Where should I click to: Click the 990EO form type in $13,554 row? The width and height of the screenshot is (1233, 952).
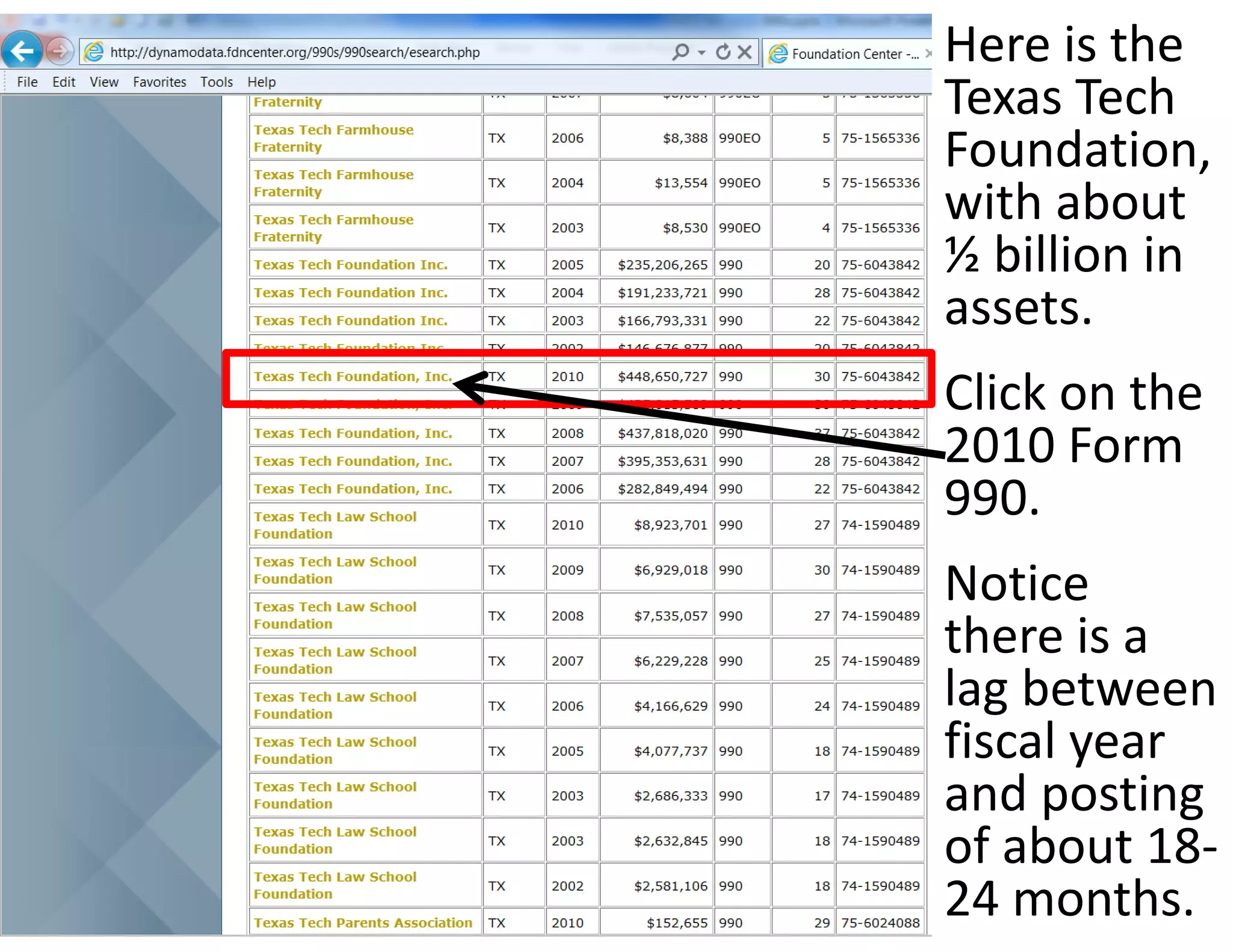pos(739,183)
